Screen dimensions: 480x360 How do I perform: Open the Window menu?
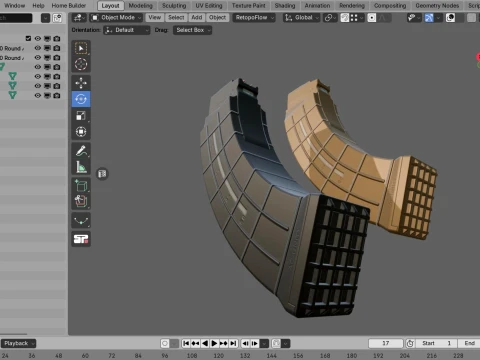tap(15, 5)
